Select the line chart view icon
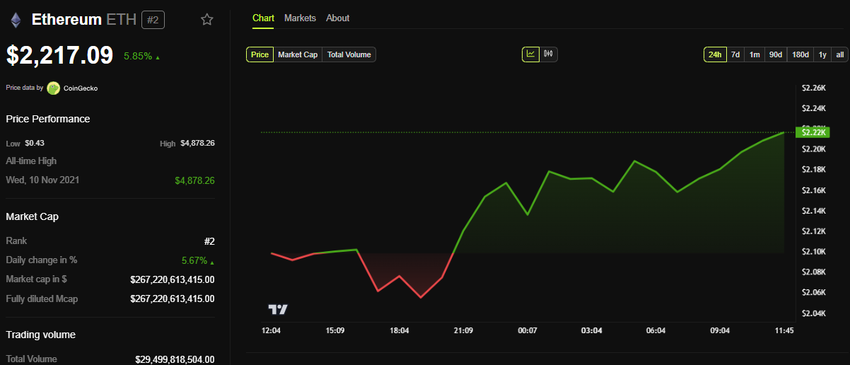 click(x=531, y=54)
